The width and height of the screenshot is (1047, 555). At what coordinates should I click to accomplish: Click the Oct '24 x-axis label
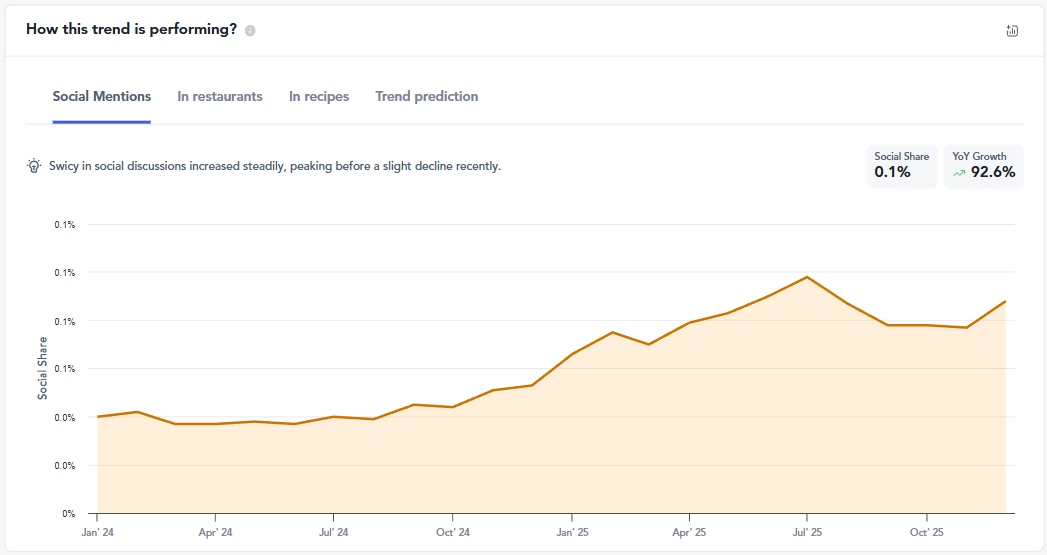(x=452, y=532)
